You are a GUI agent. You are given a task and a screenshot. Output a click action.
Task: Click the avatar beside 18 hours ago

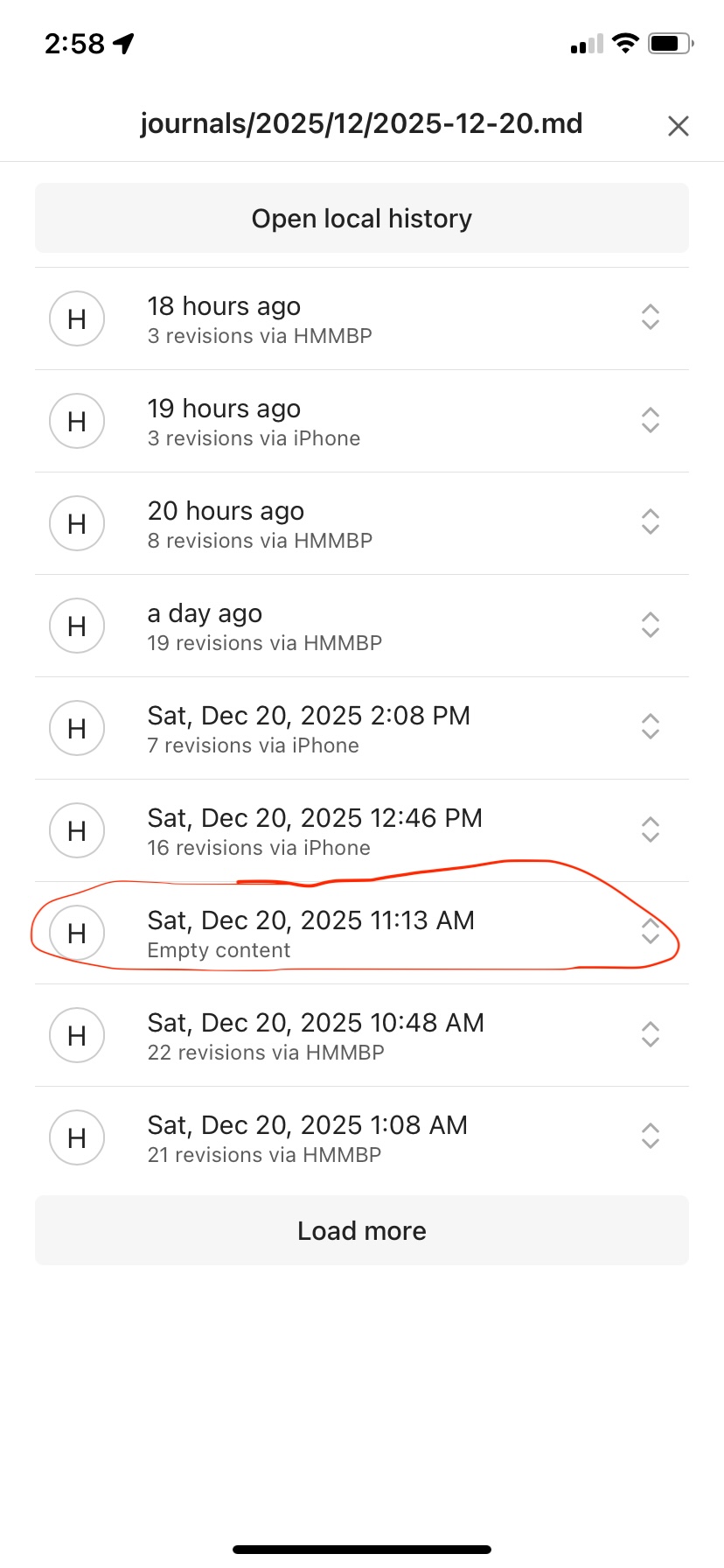[x=77, y=318]
